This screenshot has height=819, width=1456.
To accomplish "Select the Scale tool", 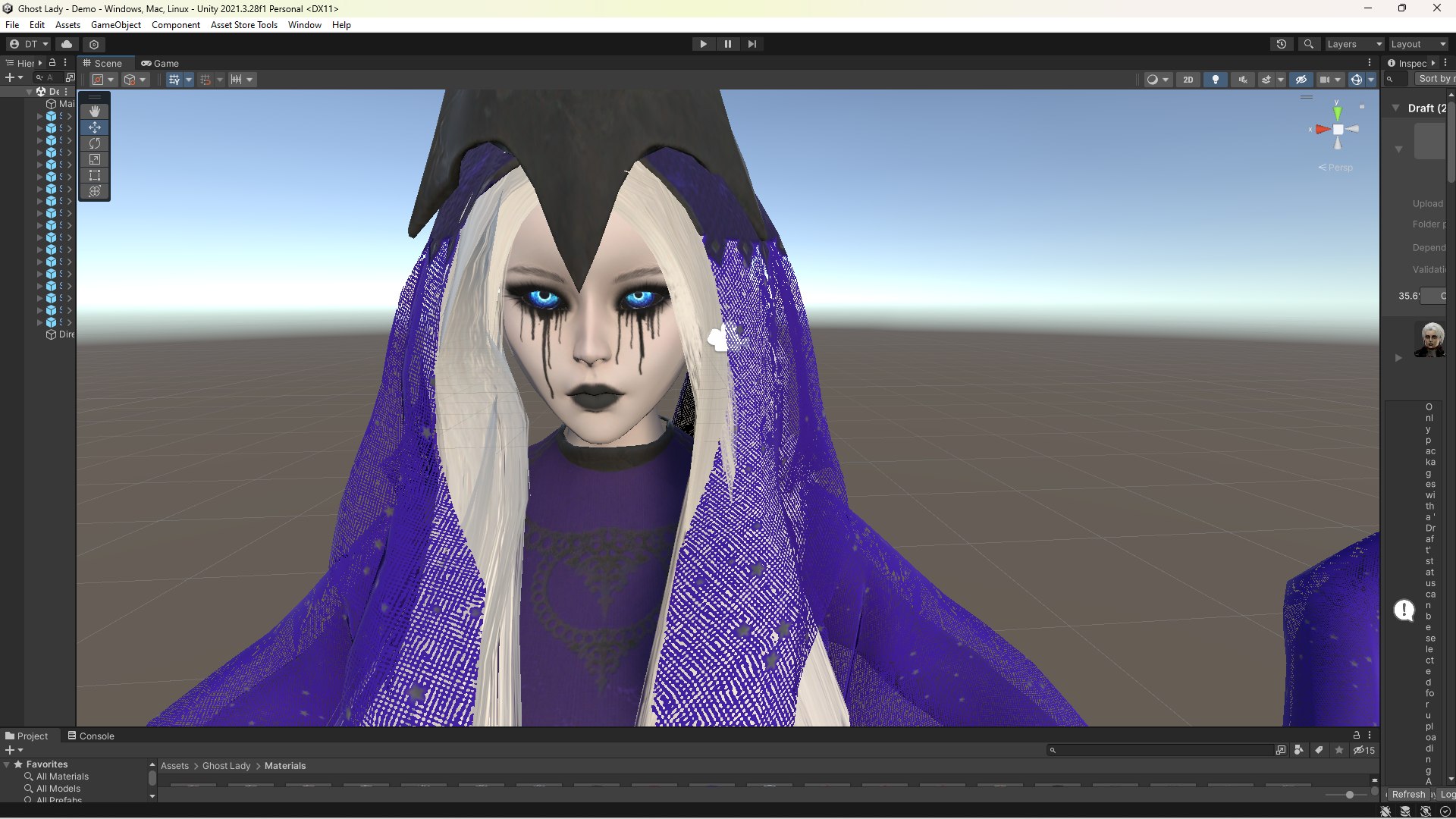I will 95,159.
